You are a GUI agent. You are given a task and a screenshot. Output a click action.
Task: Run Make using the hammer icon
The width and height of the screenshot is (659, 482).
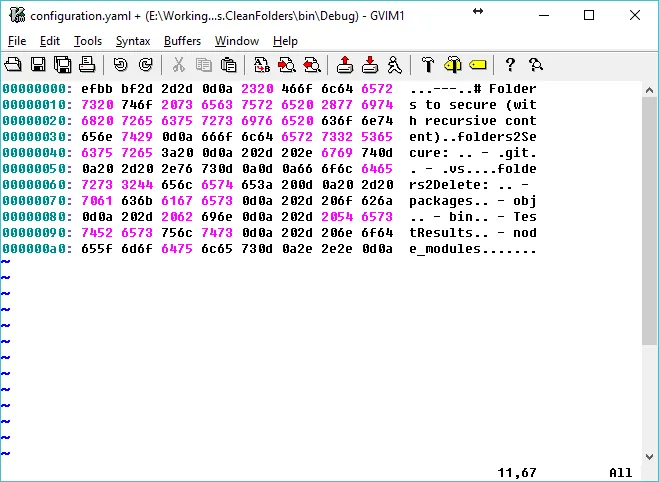tap(428, 65)
